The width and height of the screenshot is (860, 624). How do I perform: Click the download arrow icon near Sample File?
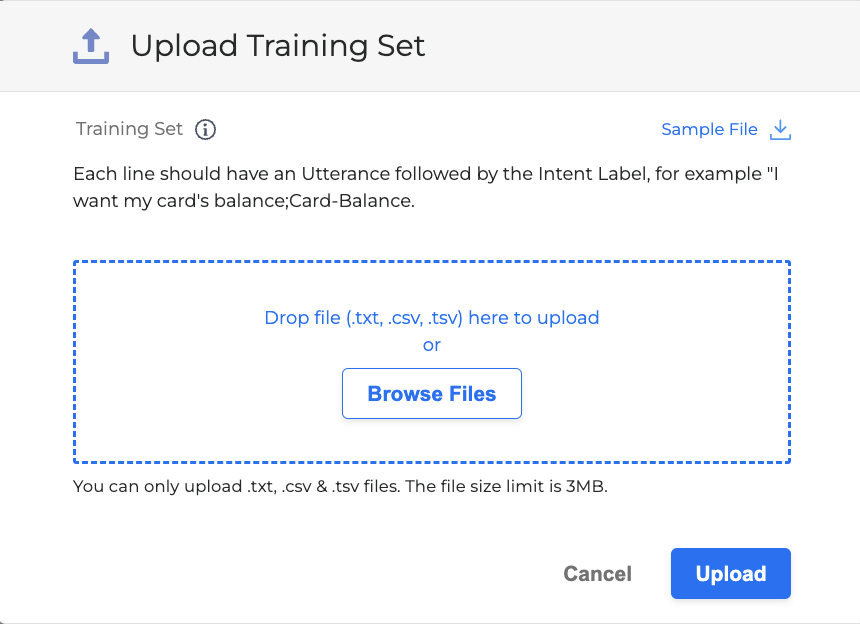point(781,129)
